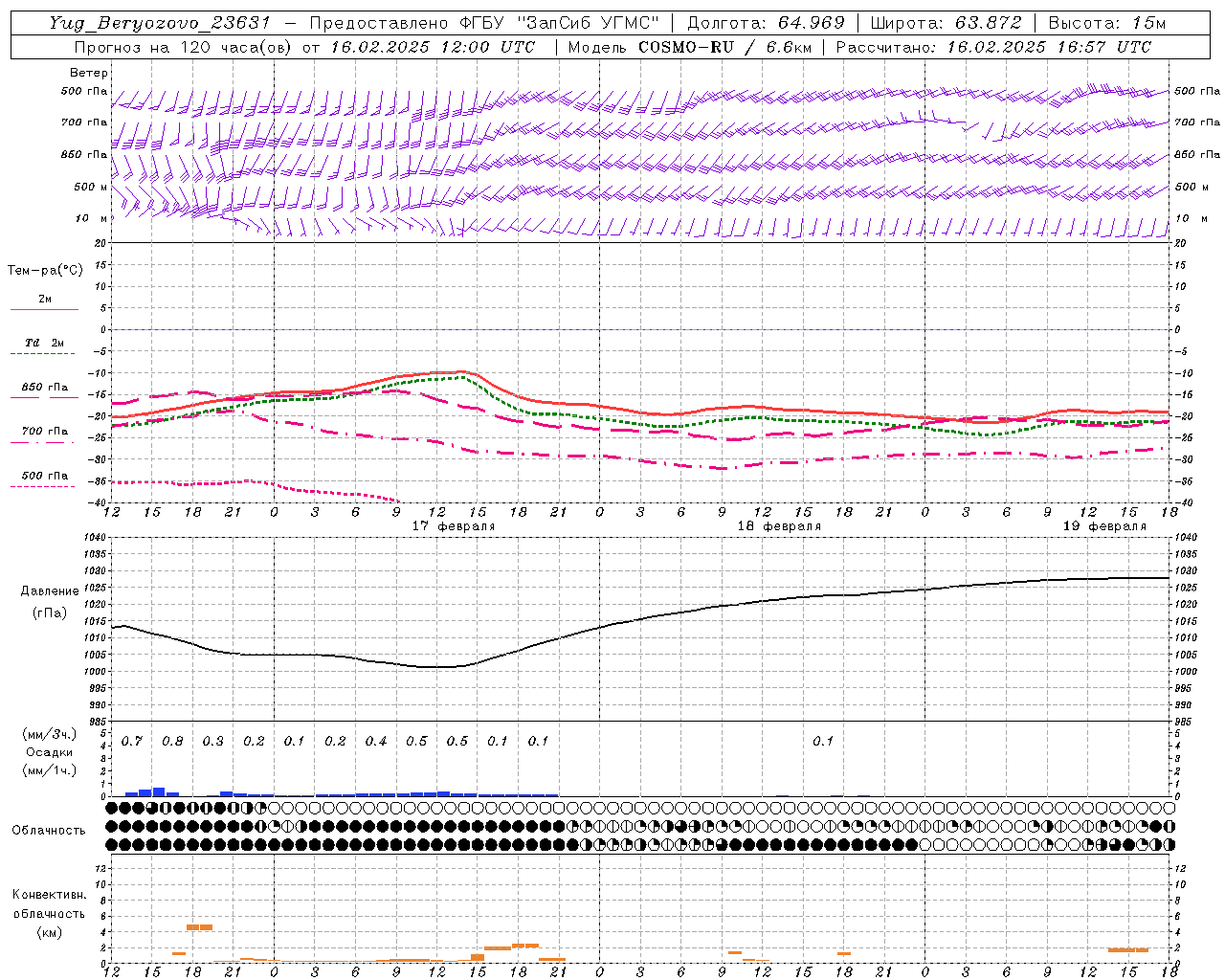Click the "Тем-ра(°C)" temperature legend title
This screenshot has height=980, width=1225.
[x=45, y=271]
